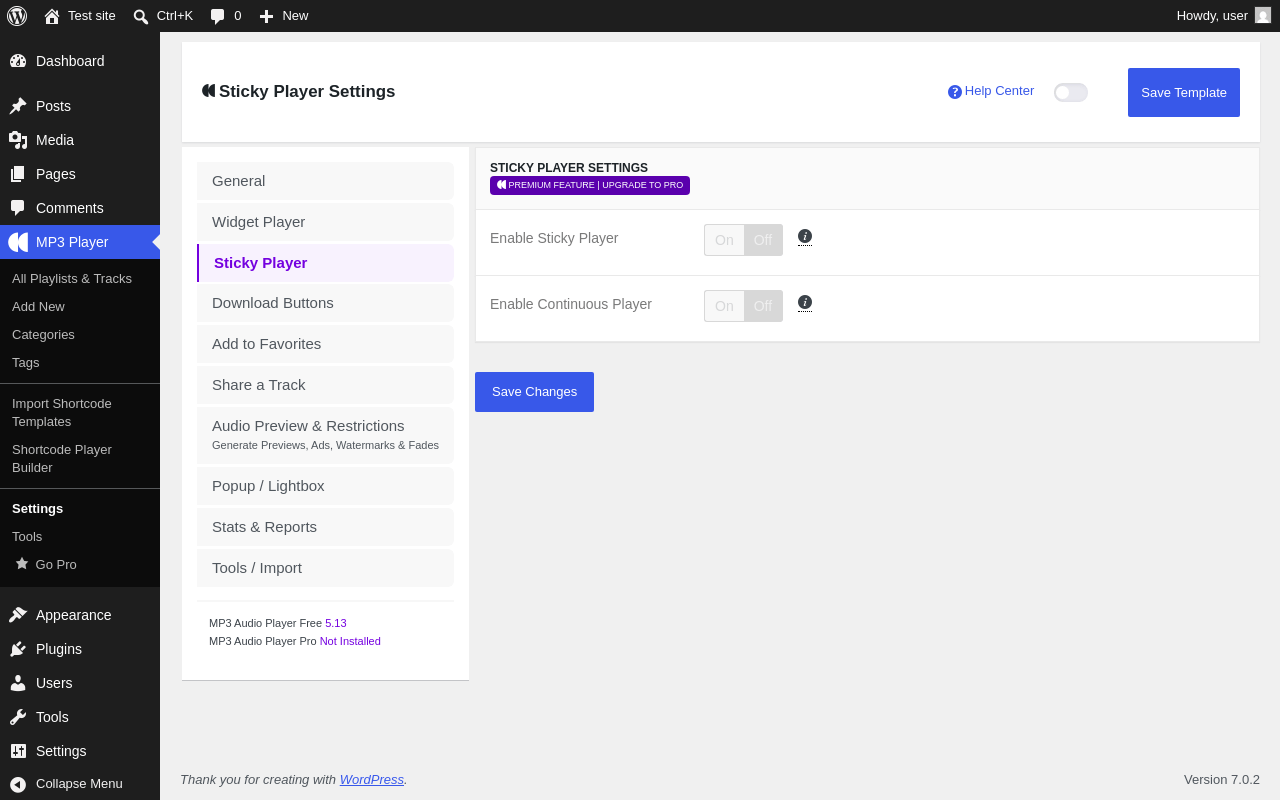Open Audio Preview & Restrictions tab
The image size is (1280, 800).
click(325, 435)
